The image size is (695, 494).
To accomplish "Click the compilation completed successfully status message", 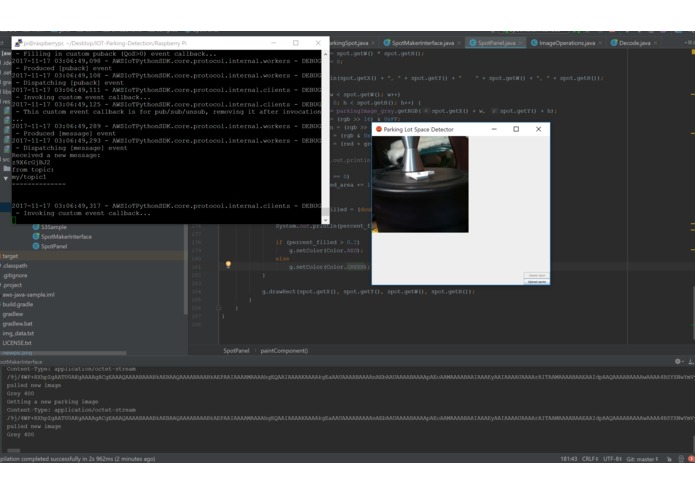I will coord(78,459).
